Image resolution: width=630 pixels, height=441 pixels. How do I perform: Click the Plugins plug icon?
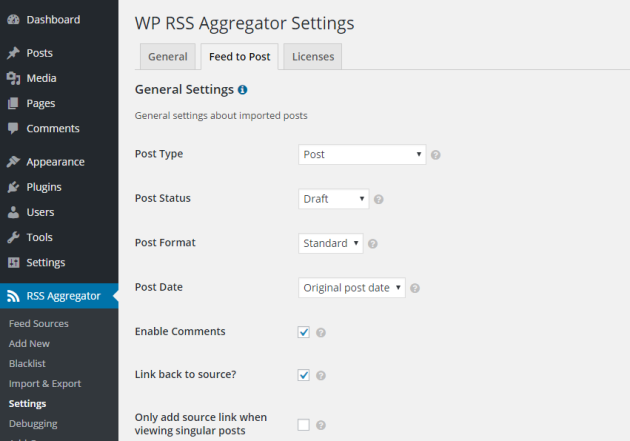tap(13, 187)
